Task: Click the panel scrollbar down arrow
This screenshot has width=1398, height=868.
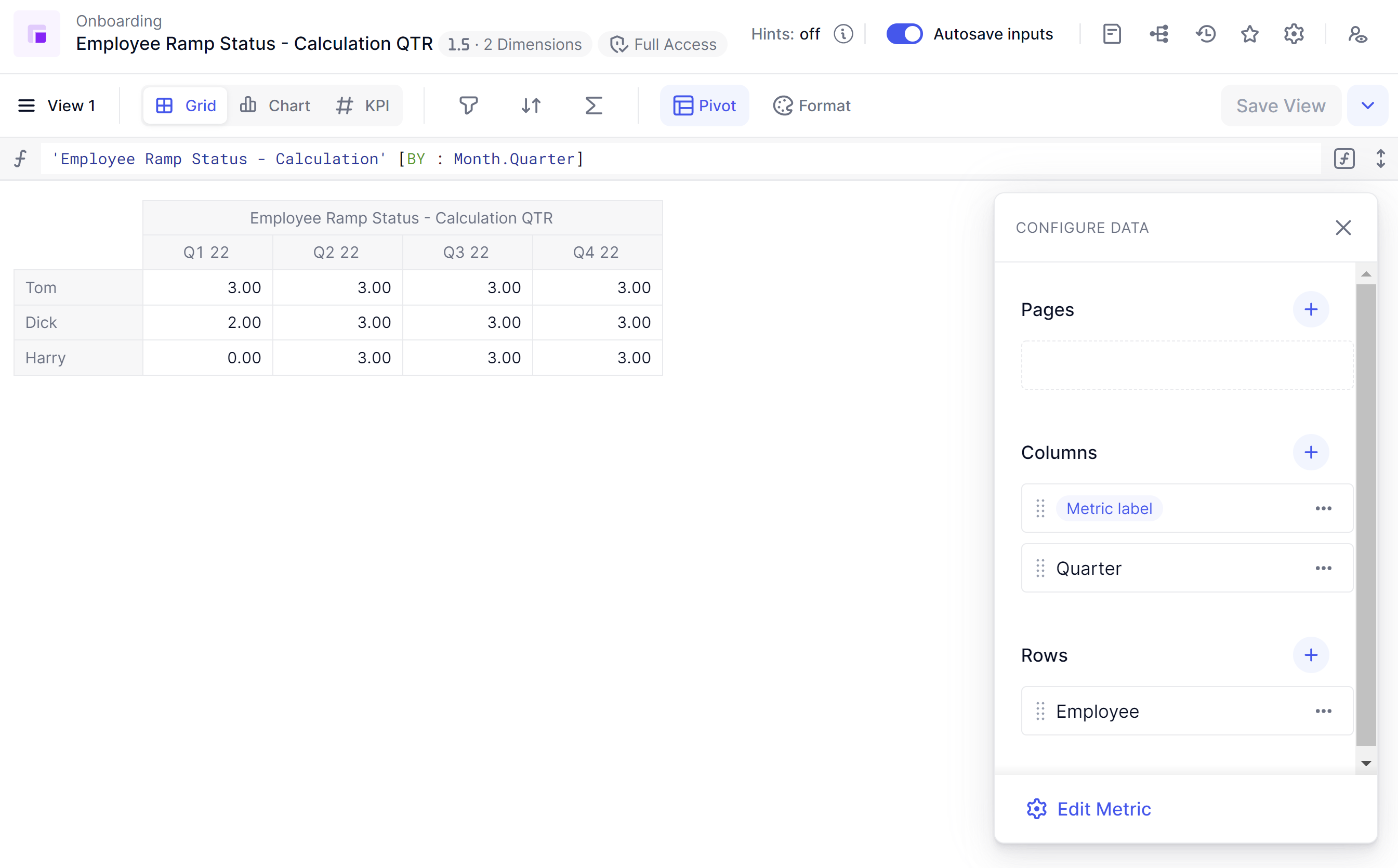Action: (1366, 763)
